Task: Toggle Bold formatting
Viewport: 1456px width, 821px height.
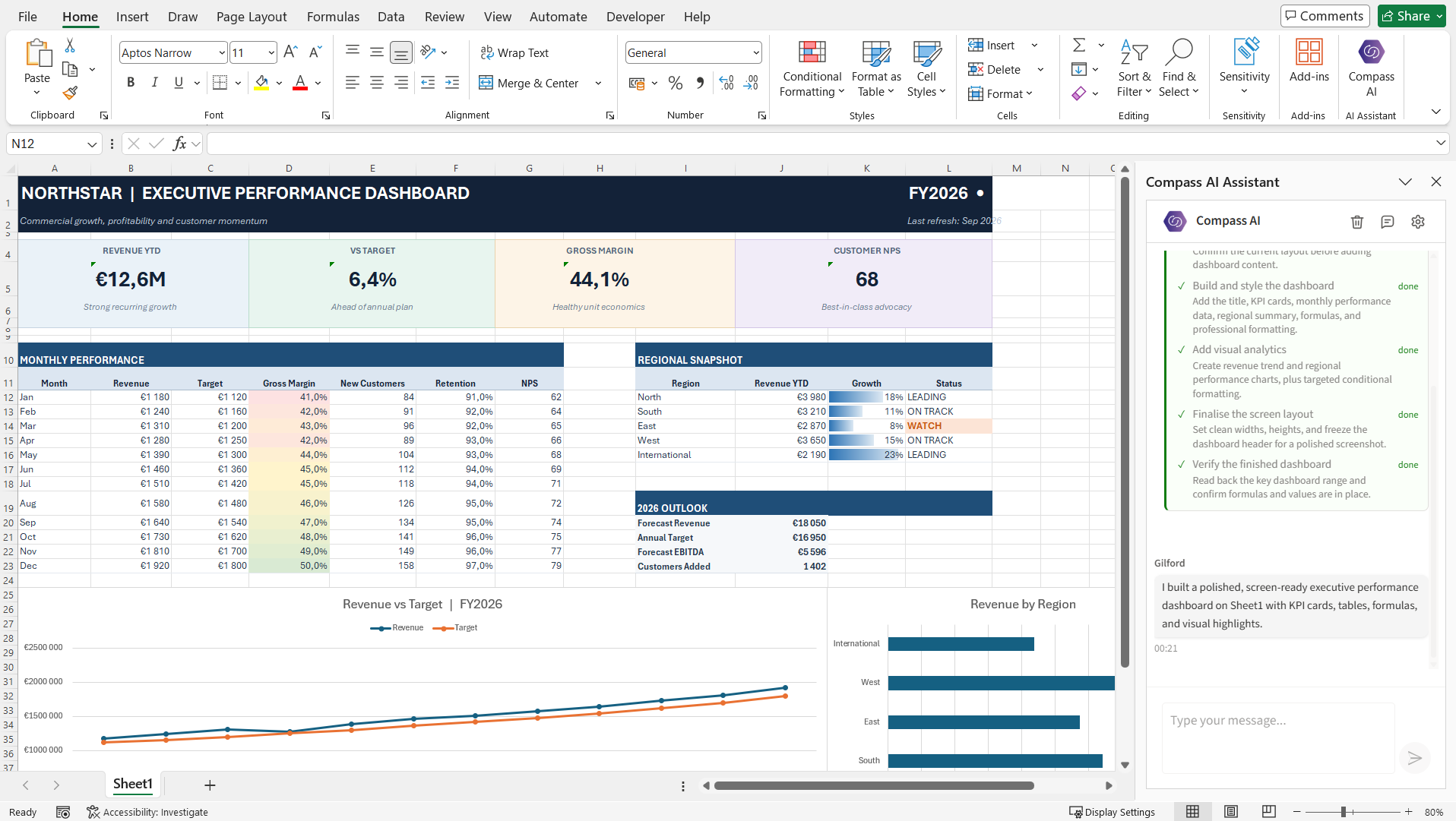Action: (131, 83)
